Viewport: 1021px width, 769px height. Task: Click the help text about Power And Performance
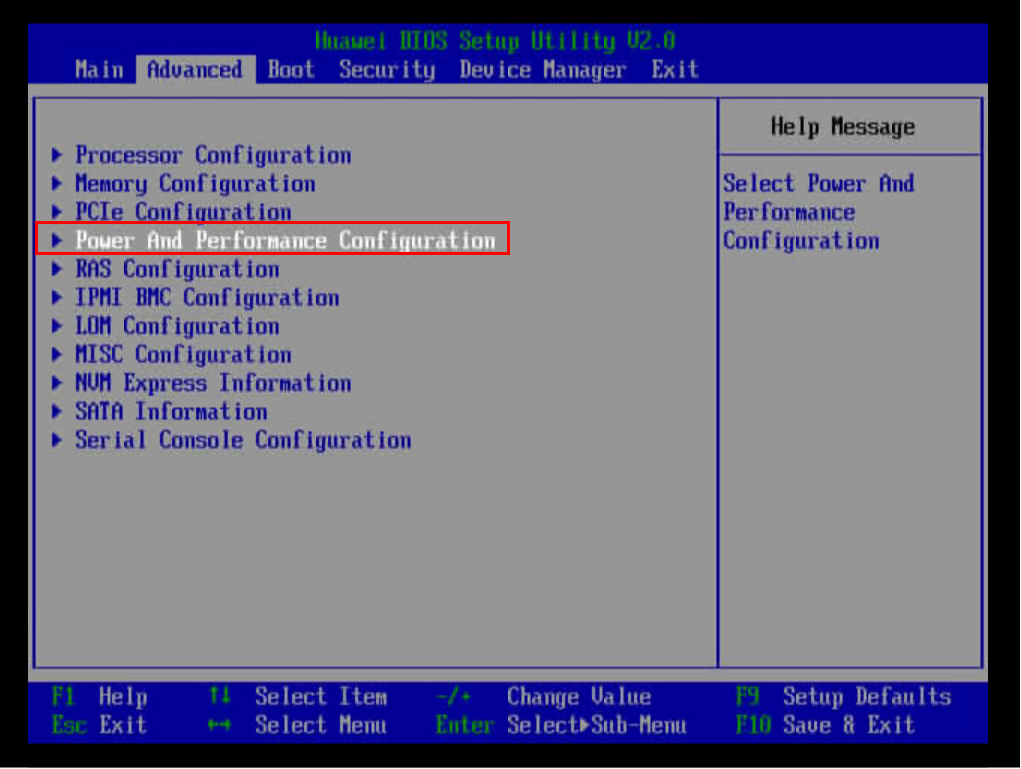(819, 212)
